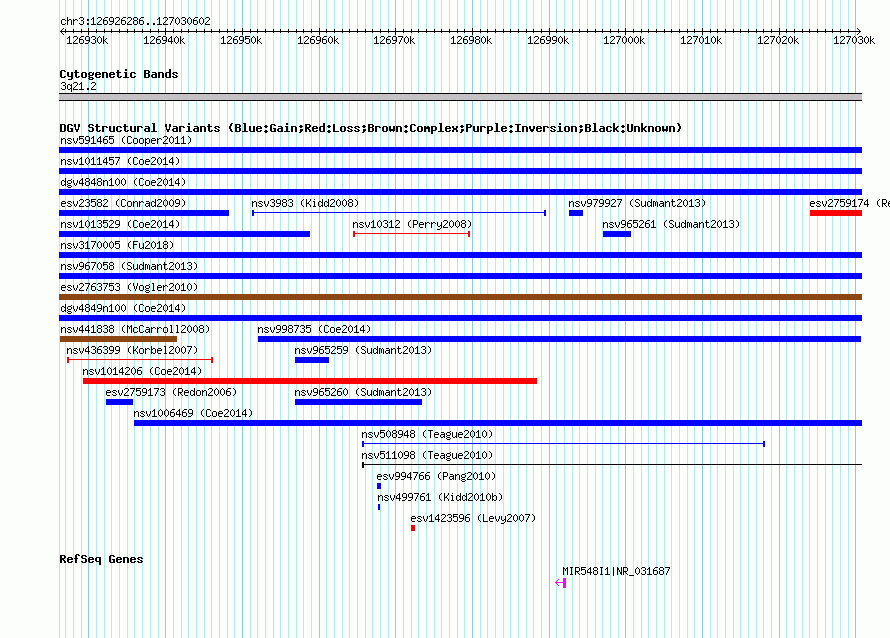Click the 126950k ruler tick label
Screen dimensions: 890x638
tap(241, 40)
